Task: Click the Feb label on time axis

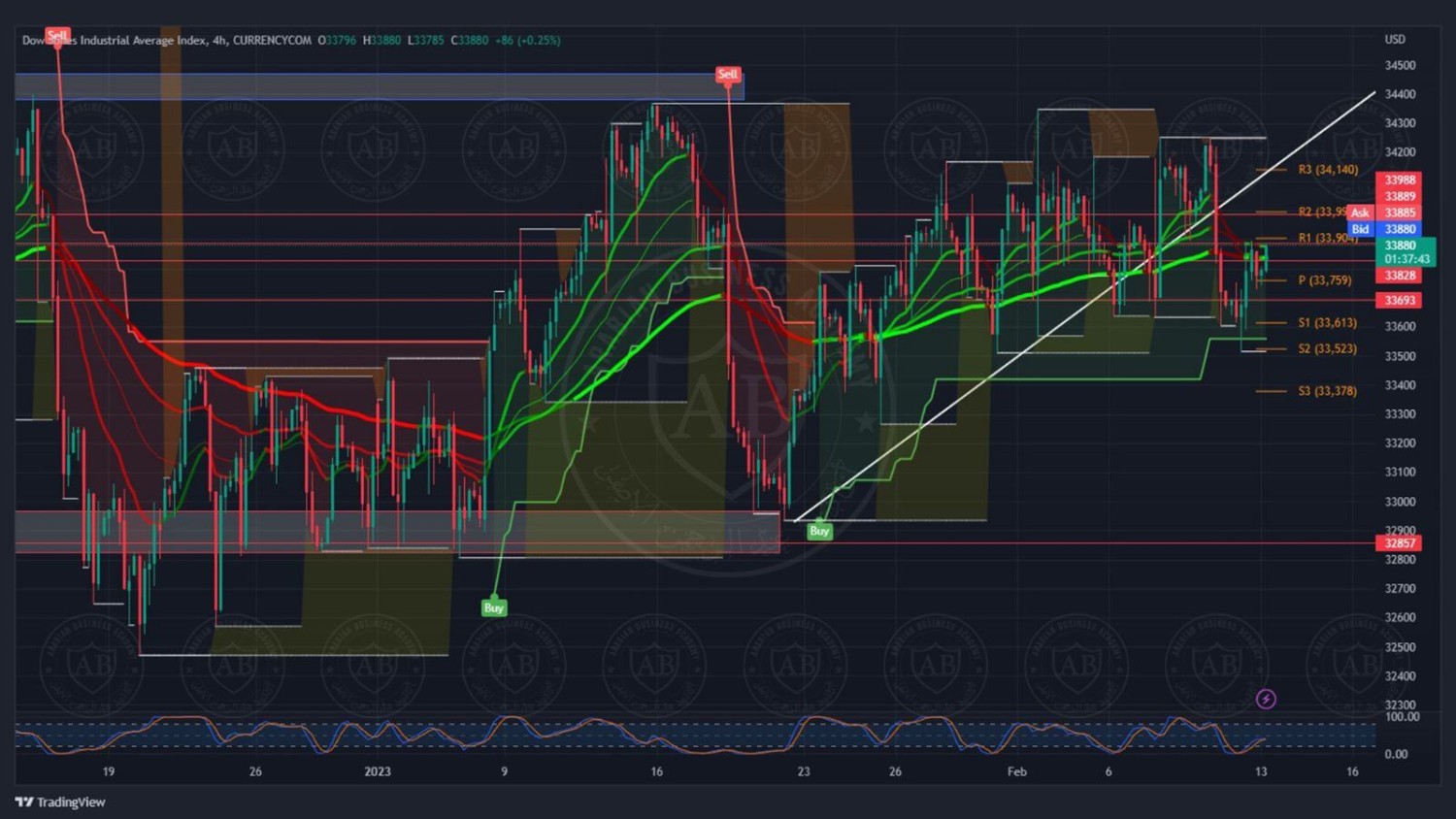Action: coord(1016,771)
